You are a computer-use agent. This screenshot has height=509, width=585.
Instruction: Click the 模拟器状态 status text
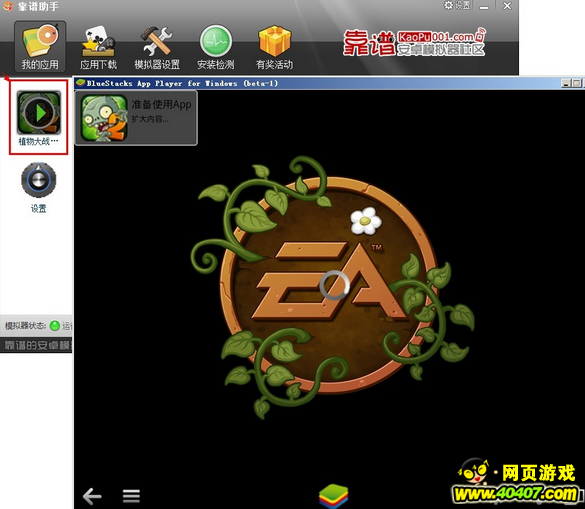pyautogui.click(x=25, y=326)
